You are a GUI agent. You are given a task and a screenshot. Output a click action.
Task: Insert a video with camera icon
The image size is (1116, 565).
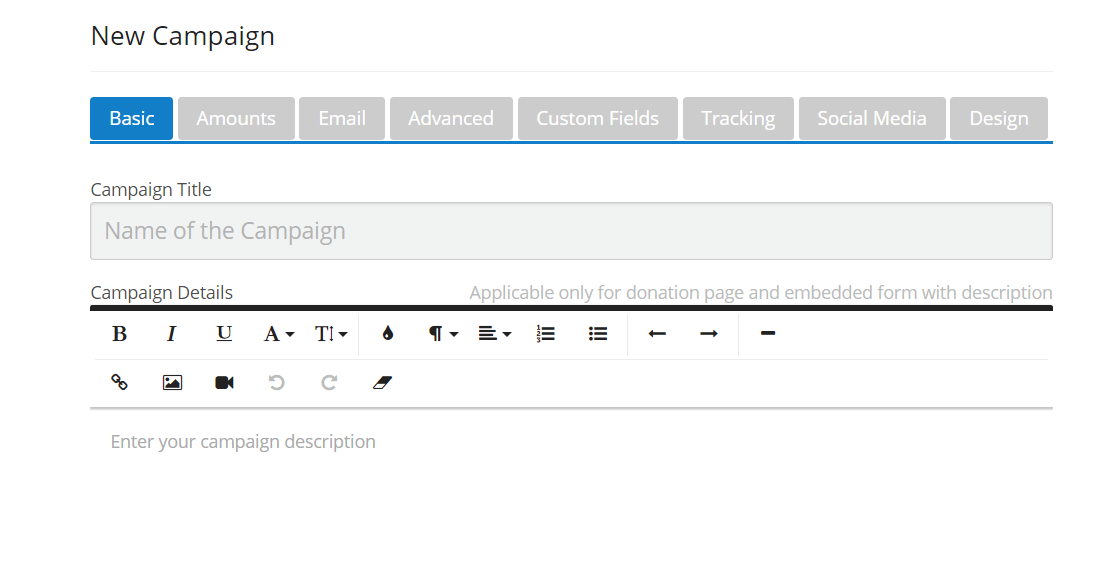[x=224, y=382]
